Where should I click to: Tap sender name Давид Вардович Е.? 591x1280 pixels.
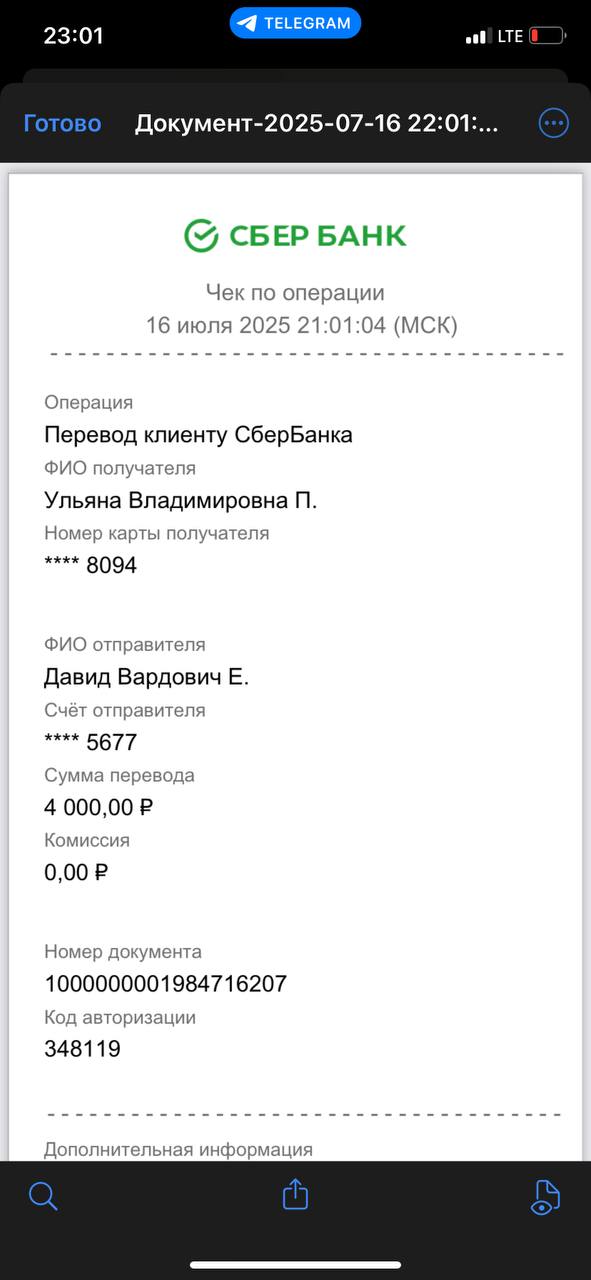pos(146,677)
